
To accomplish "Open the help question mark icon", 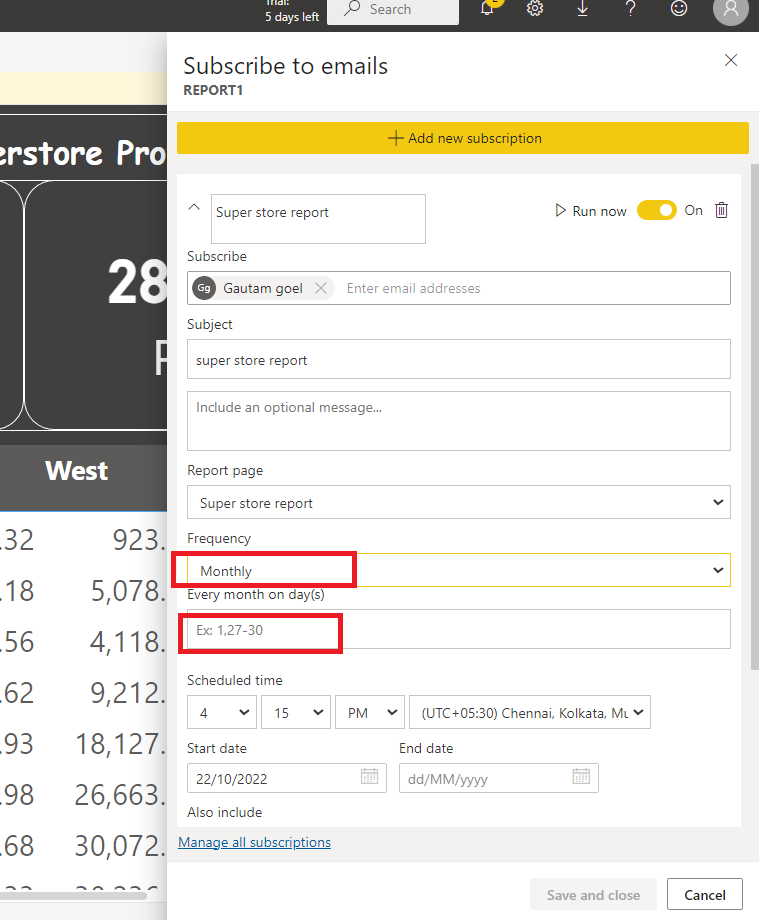I will click(631, 8).
